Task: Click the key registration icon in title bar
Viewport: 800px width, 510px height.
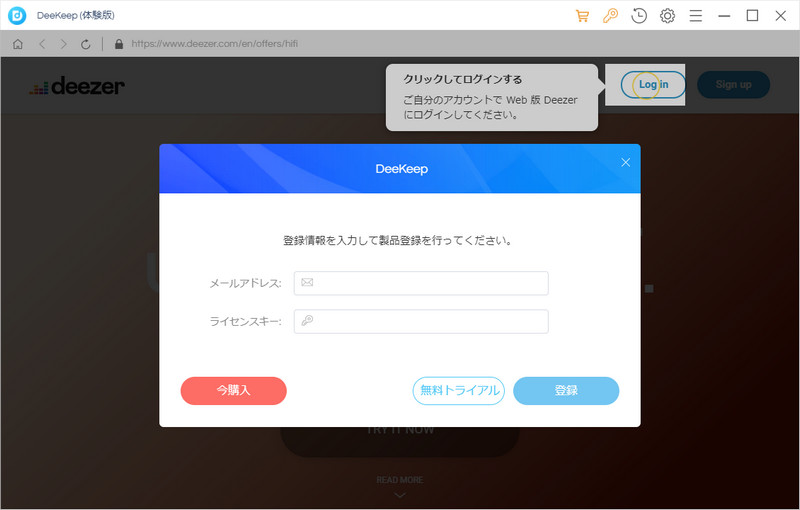Action: [610, 16]
